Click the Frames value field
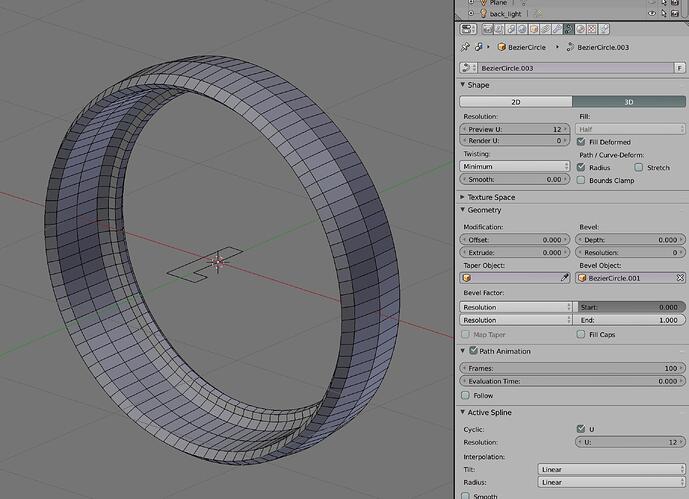The image size is (689, 499). (573, 368)
